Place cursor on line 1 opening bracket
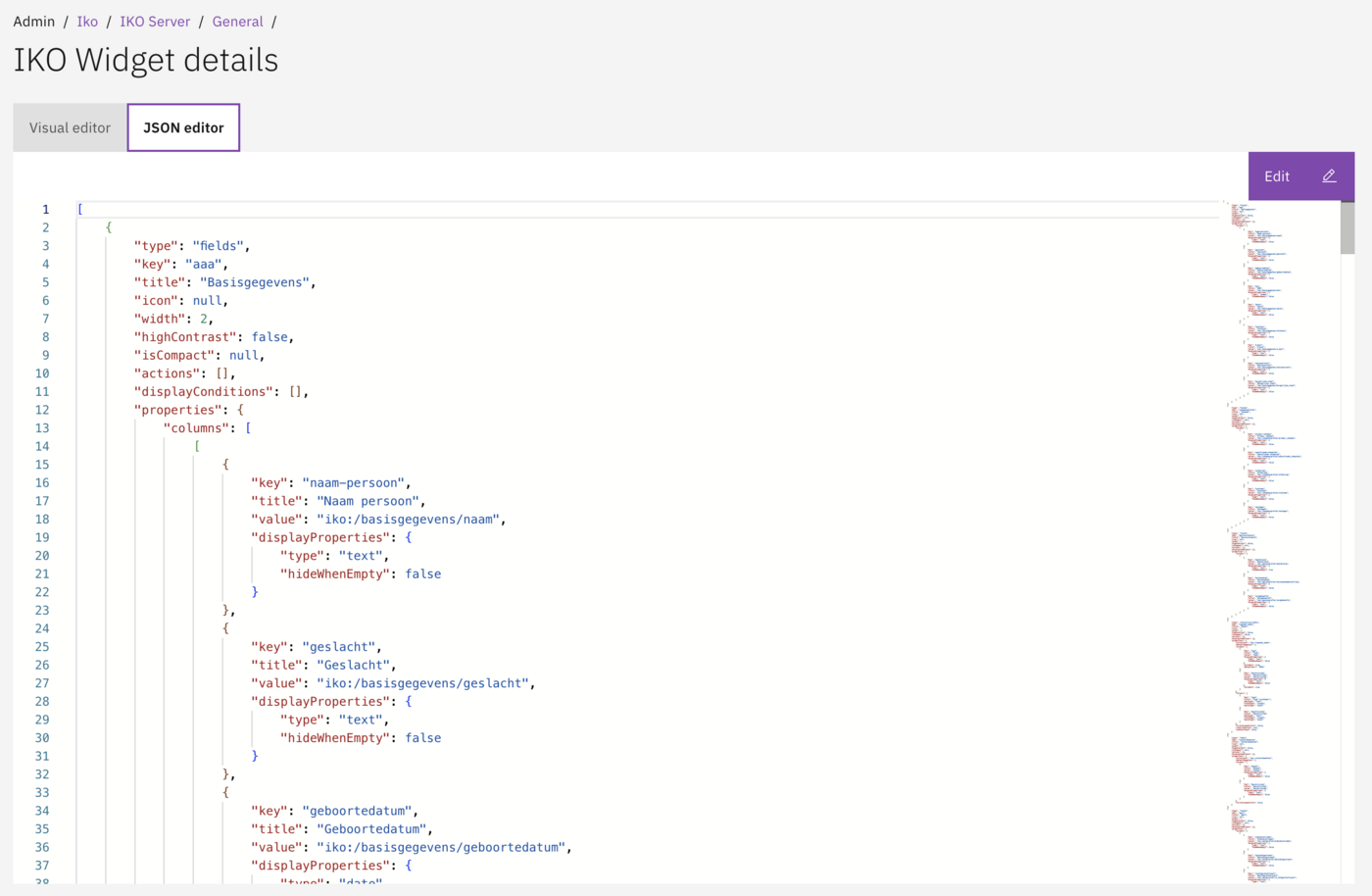This screenshot has width=1372, height=896. coord(79,208)
